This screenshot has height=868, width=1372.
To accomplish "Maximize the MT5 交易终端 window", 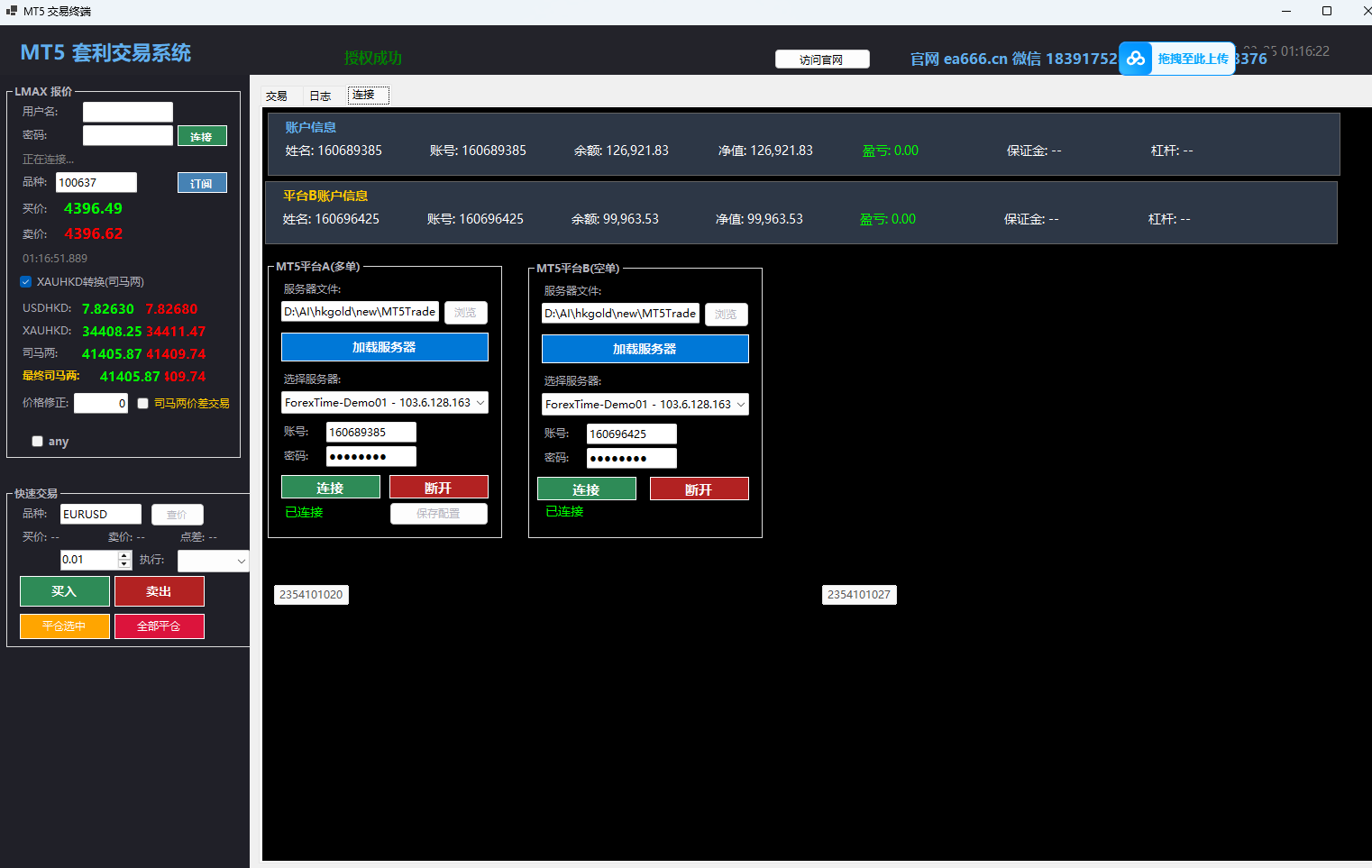I will tap(1327, 11).
